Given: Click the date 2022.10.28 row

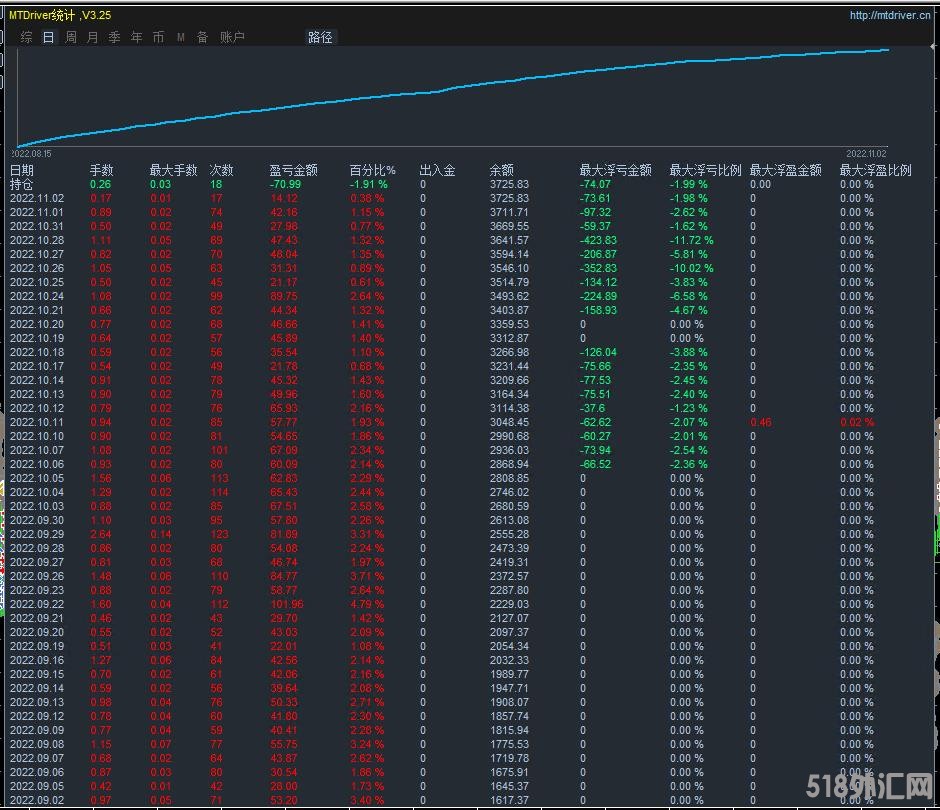Looking at the screenshot, I should 37,240.
